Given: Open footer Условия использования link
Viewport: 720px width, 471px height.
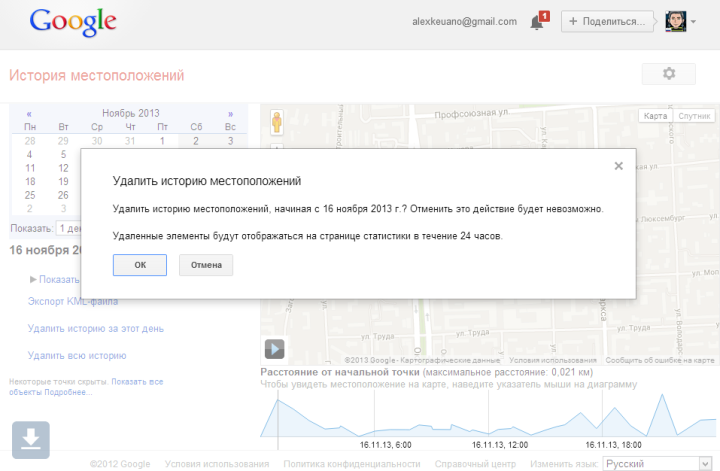Looking at the screenshot, I should [x=217, y=464].
